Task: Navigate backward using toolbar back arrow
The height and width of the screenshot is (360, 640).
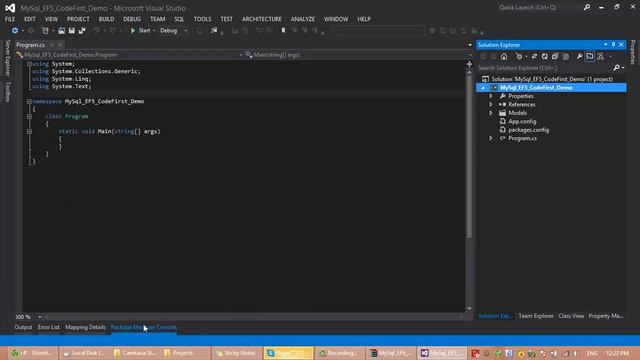Action: pyautogui.click(x=15, y=31)
